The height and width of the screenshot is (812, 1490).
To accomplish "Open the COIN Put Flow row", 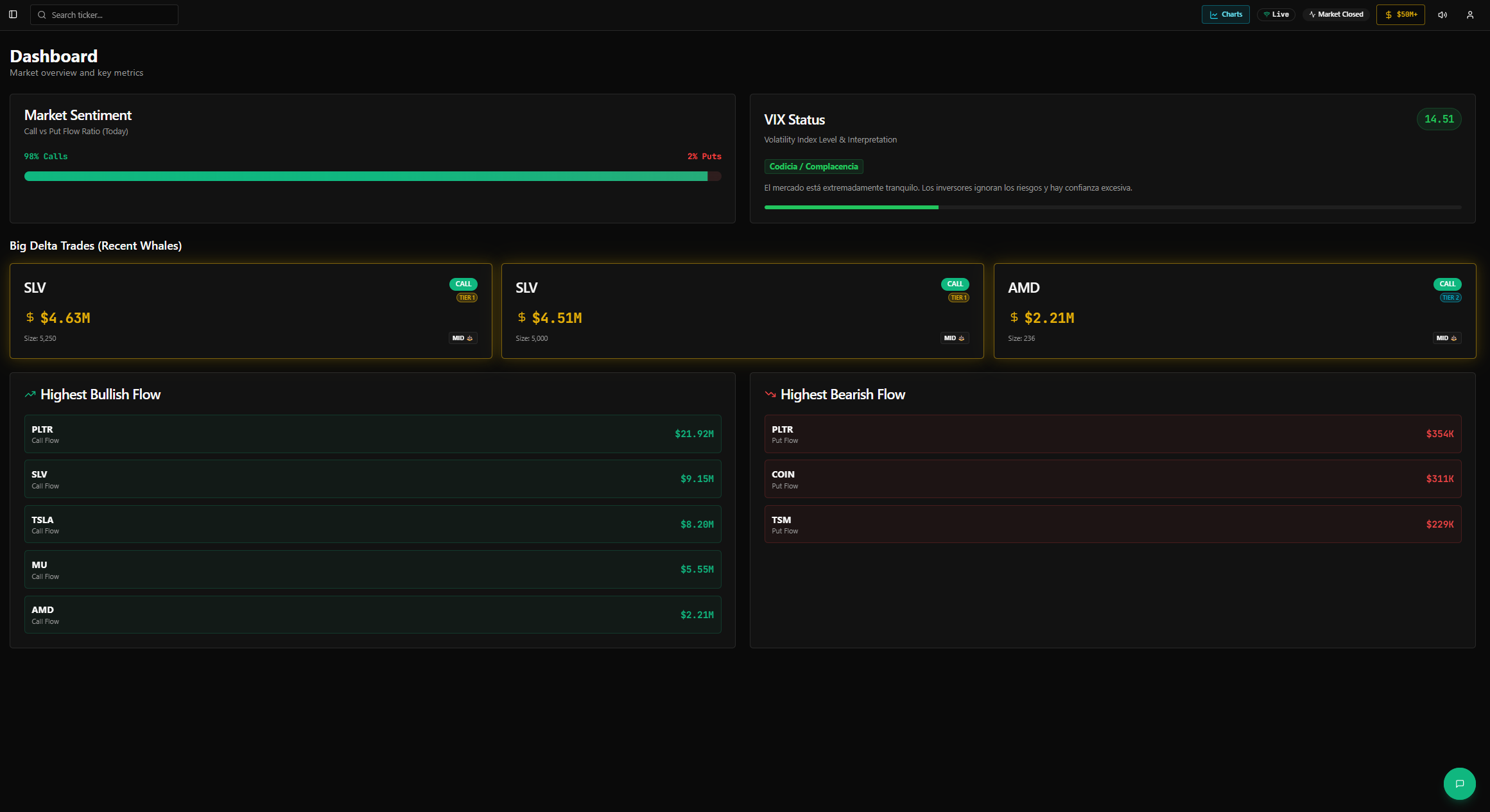I will coord(1112,479).
